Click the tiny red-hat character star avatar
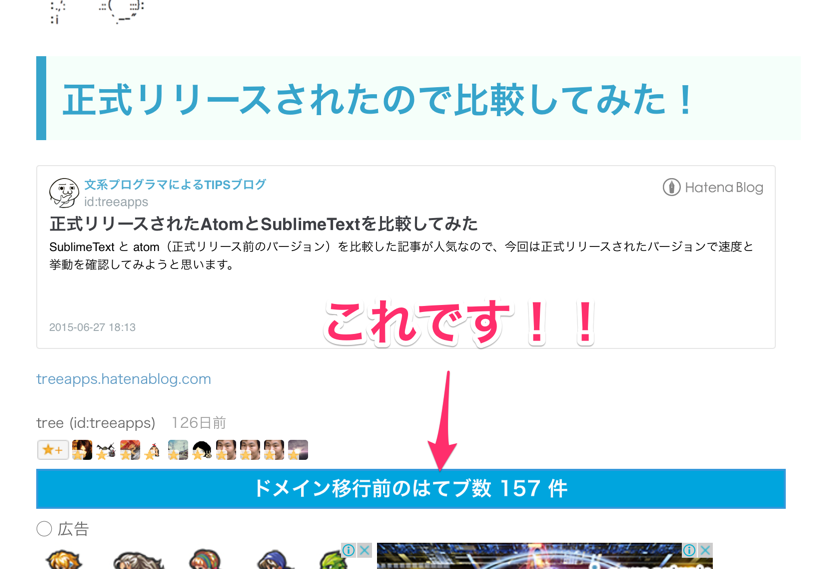Image resolution: width=825 pixels, height=569 pixels. [x=154, y=450]
